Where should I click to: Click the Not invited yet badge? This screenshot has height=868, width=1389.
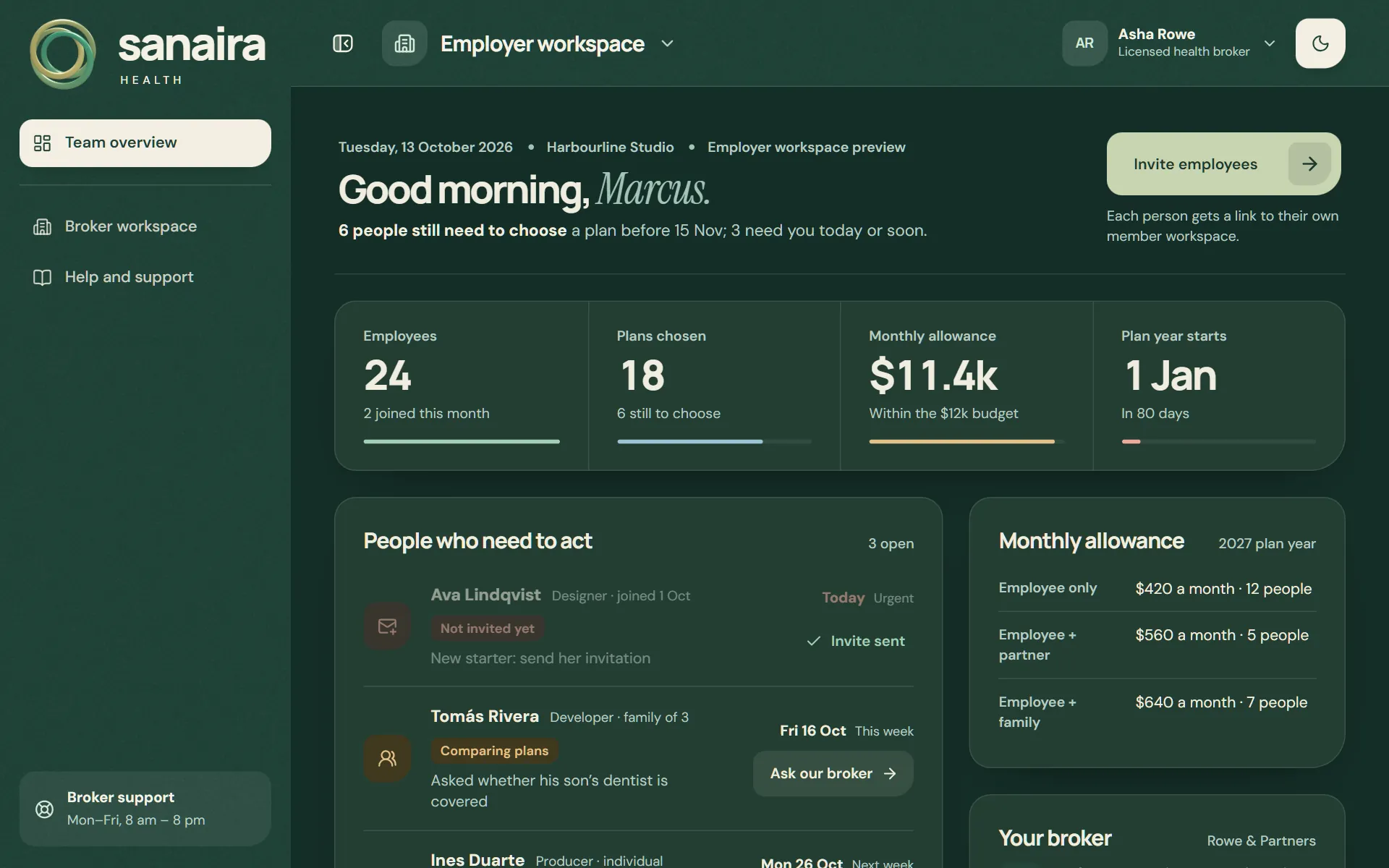(488, 629)
